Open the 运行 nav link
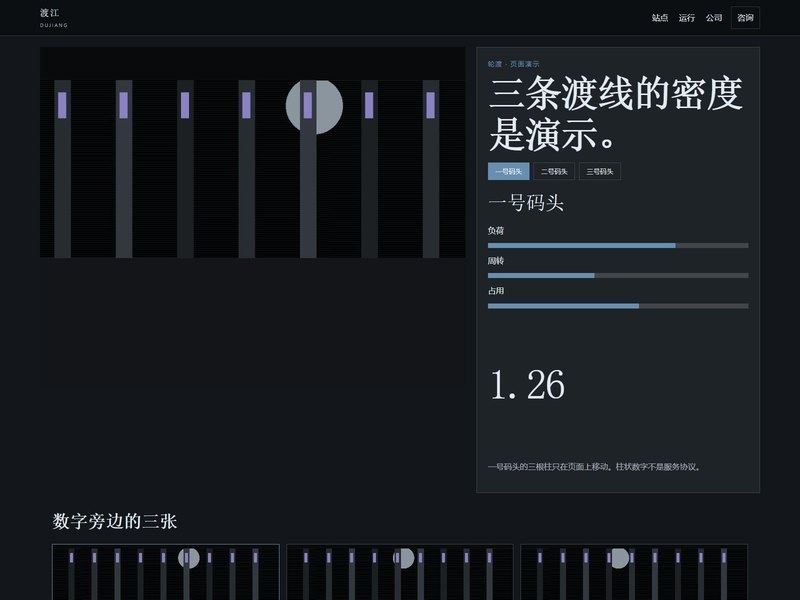This screenshot has height=600, width=800. pyautogui.click(x=687, y=18)
